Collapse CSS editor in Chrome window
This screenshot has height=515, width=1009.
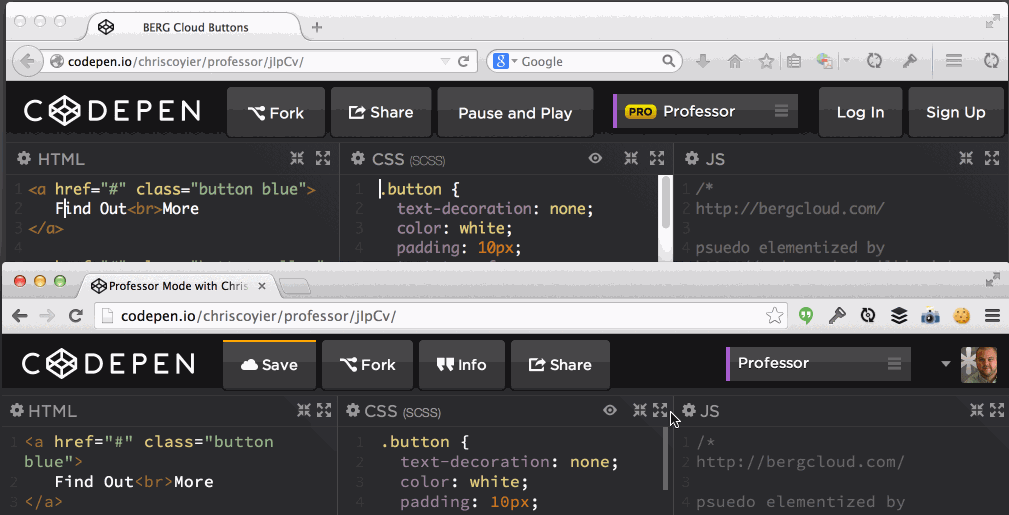point(639,410)
